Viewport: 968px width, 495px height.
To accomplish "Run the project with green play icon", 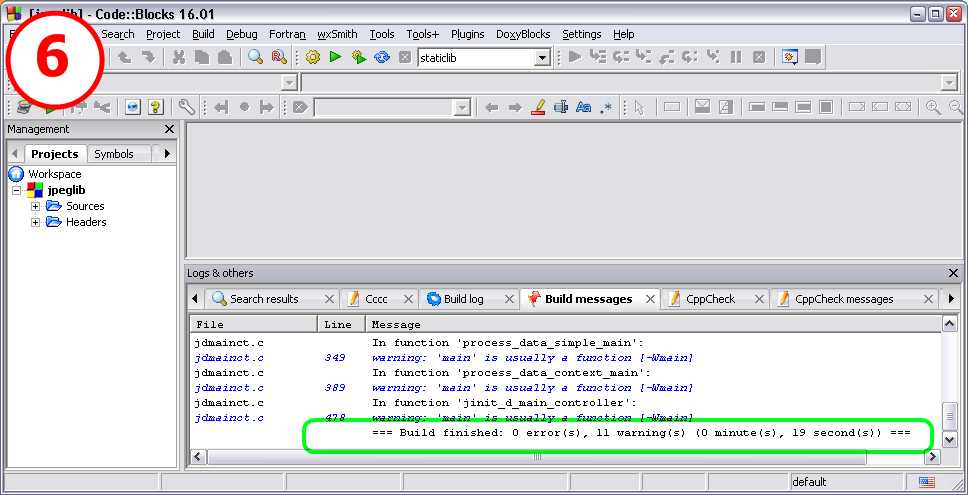I will (x=335, y=57).
